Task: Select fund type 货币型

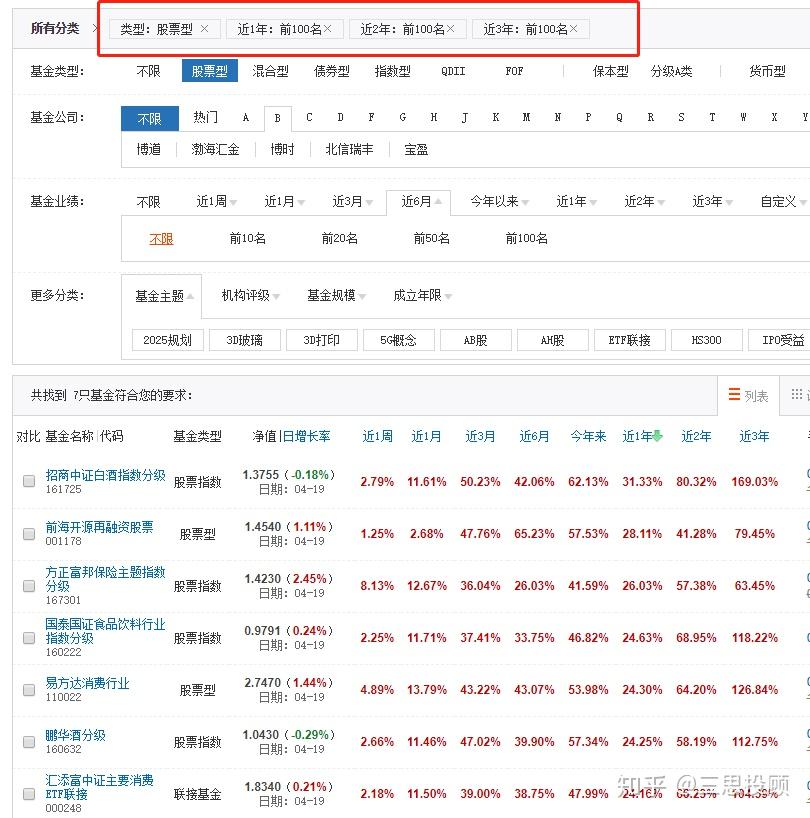Action: tap(767, 71)
